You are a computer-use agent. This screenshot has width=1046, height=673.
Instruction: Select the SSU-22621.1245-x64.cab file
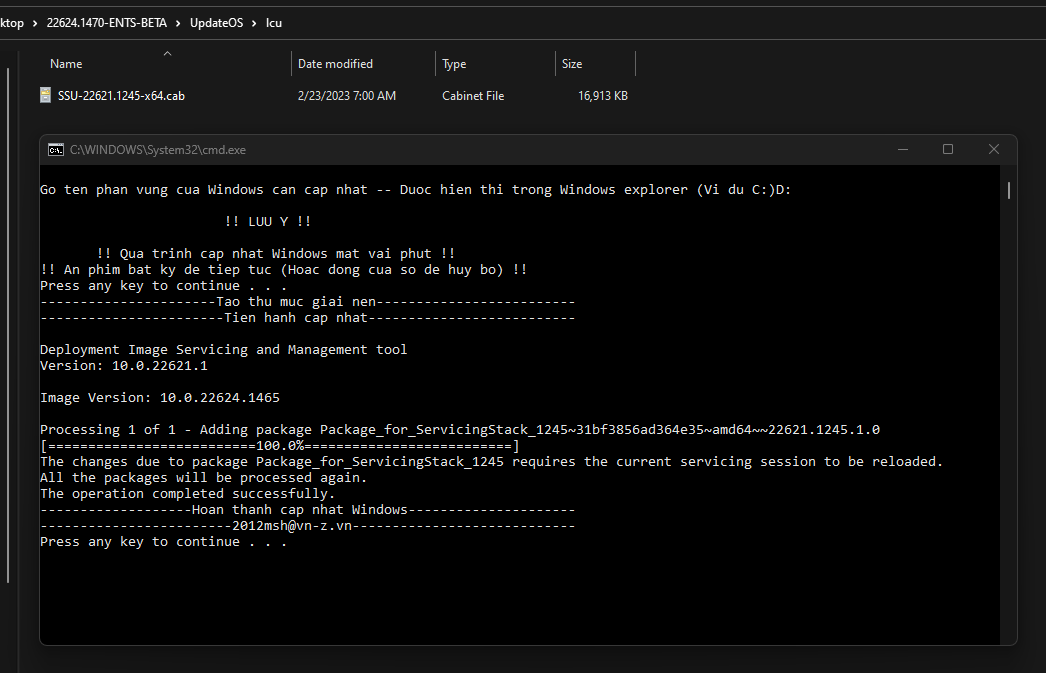click(x=121, y=96)
